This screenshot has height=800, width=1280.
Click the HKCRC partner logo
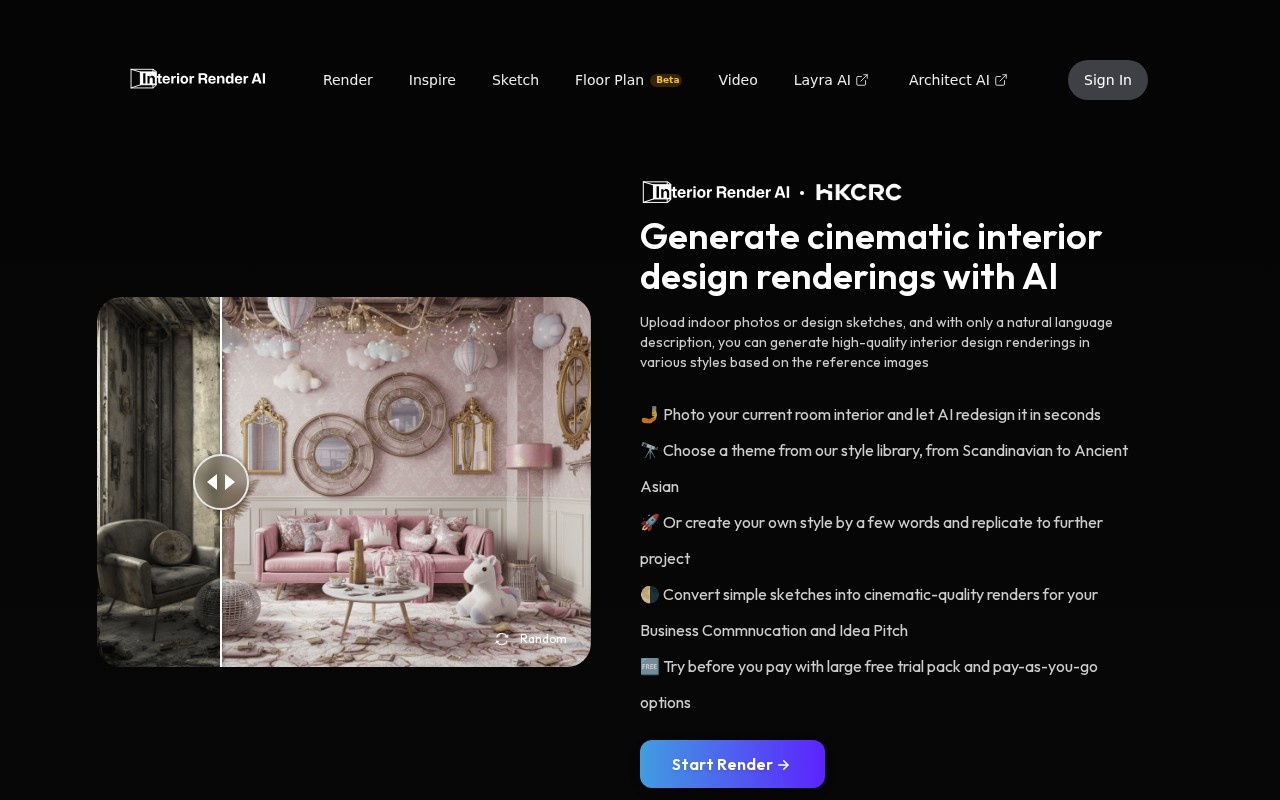pyautogui.click(x=859, y=192)
